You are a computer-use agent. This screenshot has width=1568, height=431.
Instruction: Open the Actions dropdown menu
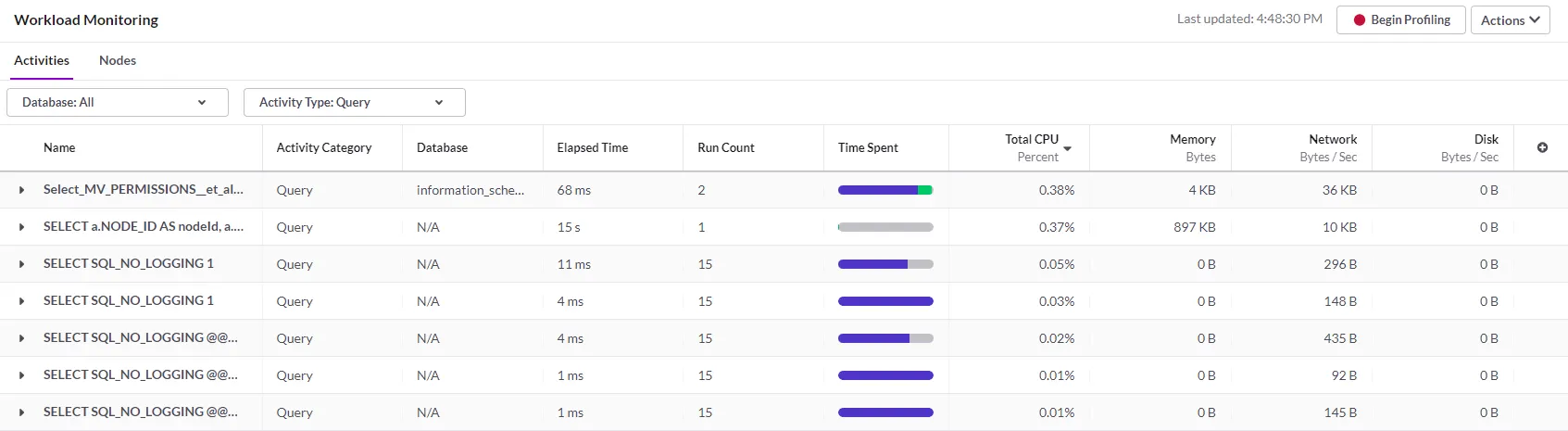(1510, 20)
